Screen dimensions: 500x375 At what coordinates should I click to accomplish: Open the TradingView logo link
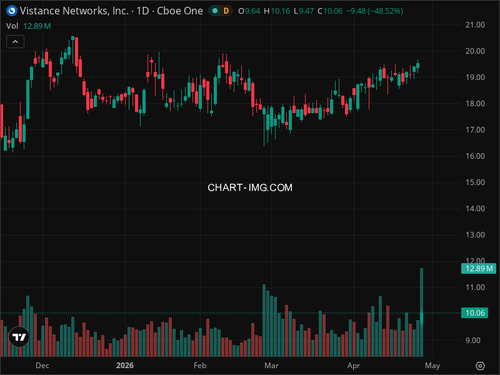19,337
